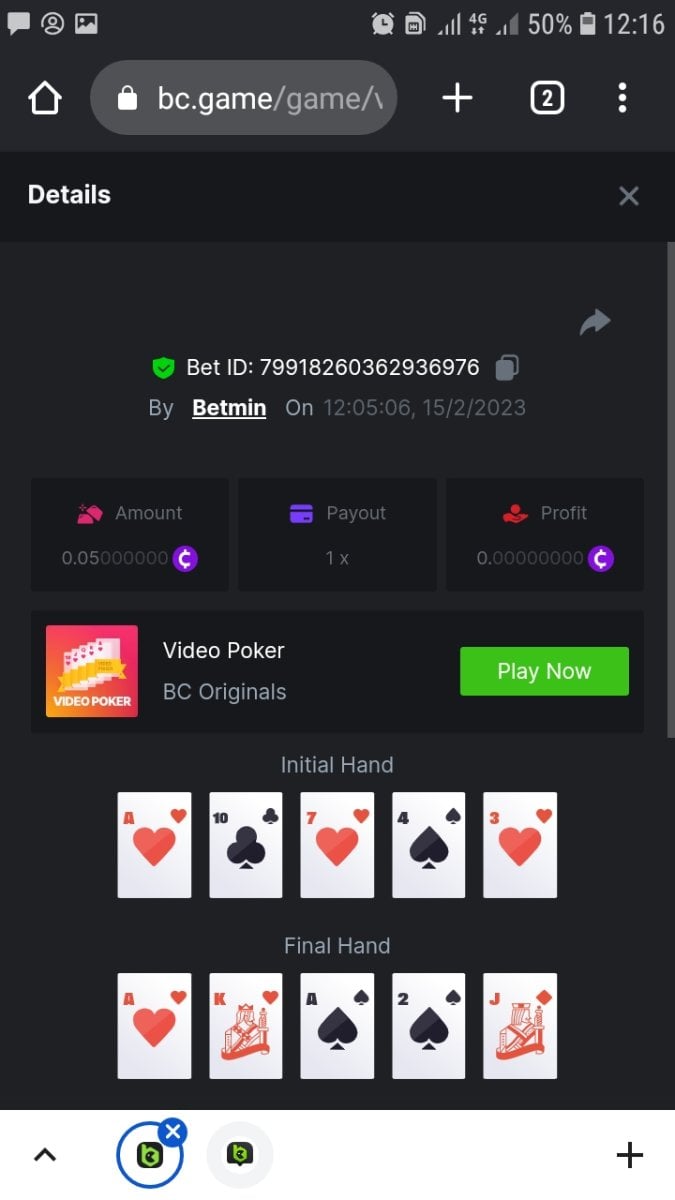The image size is (675, 1200).
Task: Tap the browser home icon
Action: click(45, 98)
